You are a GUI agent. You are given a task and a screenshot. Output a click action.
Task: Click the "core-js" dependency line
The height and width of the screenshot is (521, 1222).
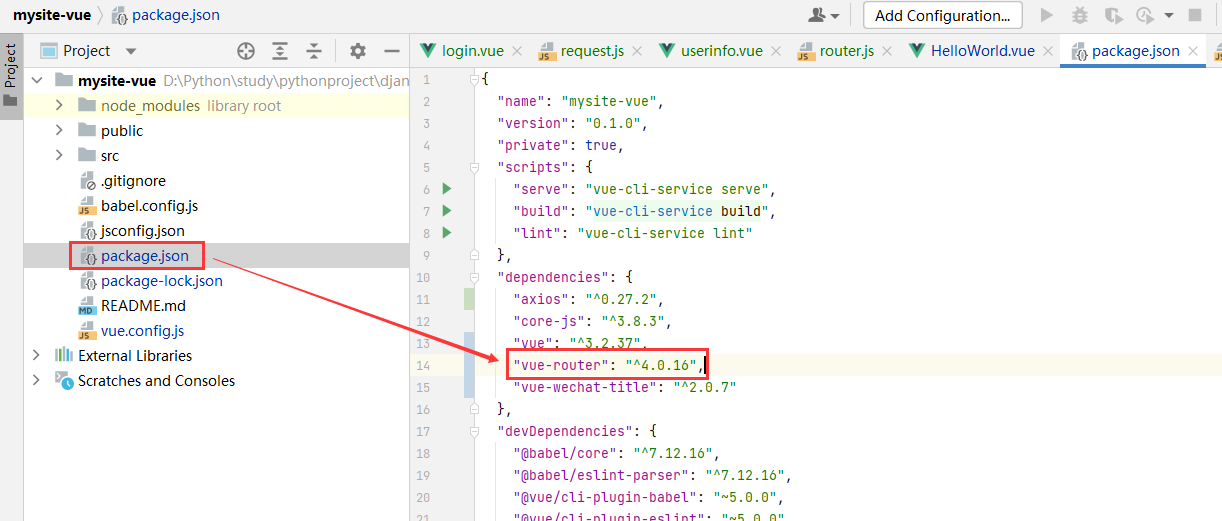pyautogui.click(x=588, y=321)
